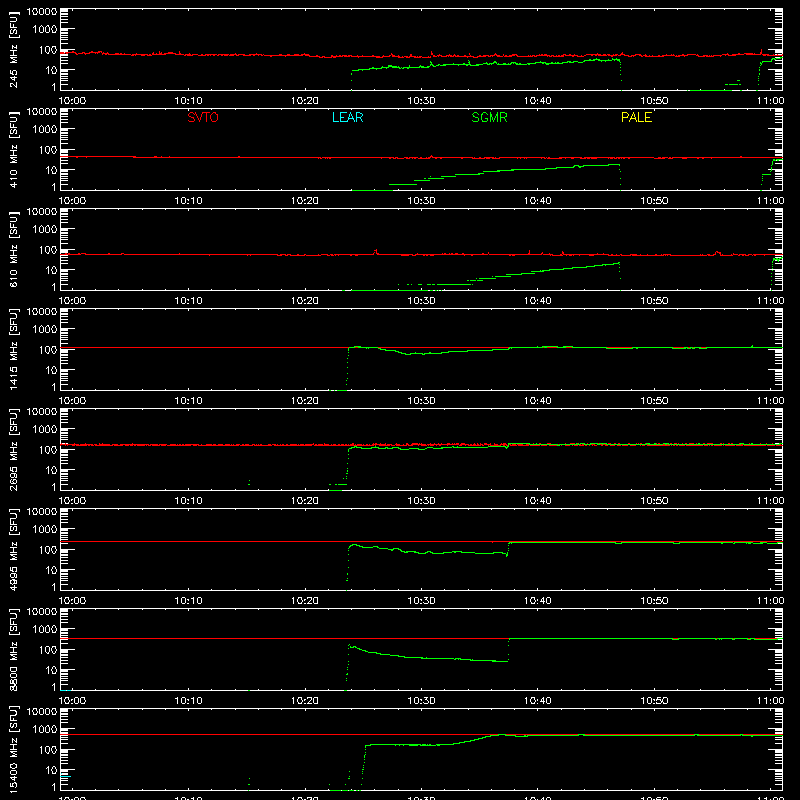Viewport: 800px width, 800px height.
Task: Click 10:30 label beneath the 245 MHz panel
Action: click(x=421, y=101)
